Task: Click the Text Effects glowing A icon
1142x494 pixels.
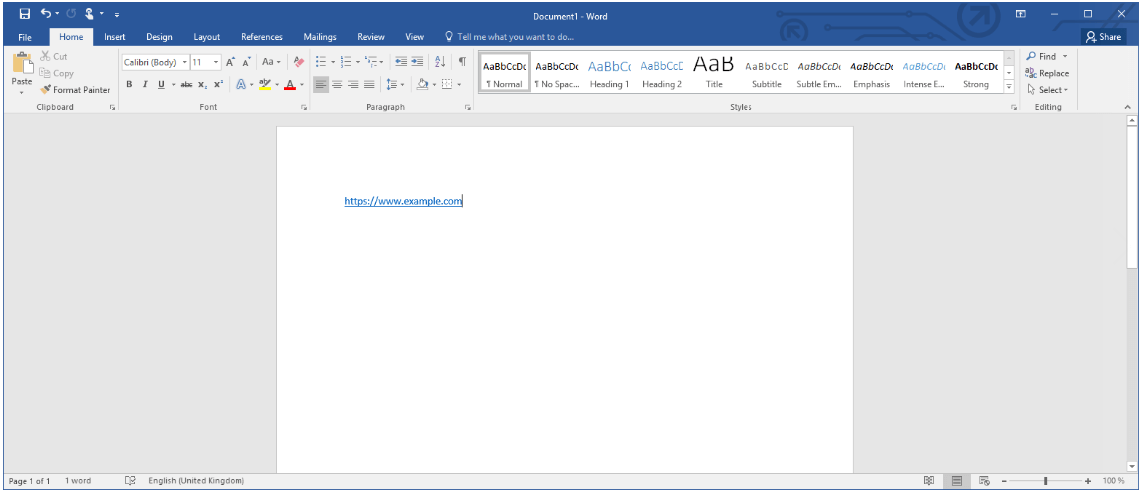Action: [x=241, y=85]
